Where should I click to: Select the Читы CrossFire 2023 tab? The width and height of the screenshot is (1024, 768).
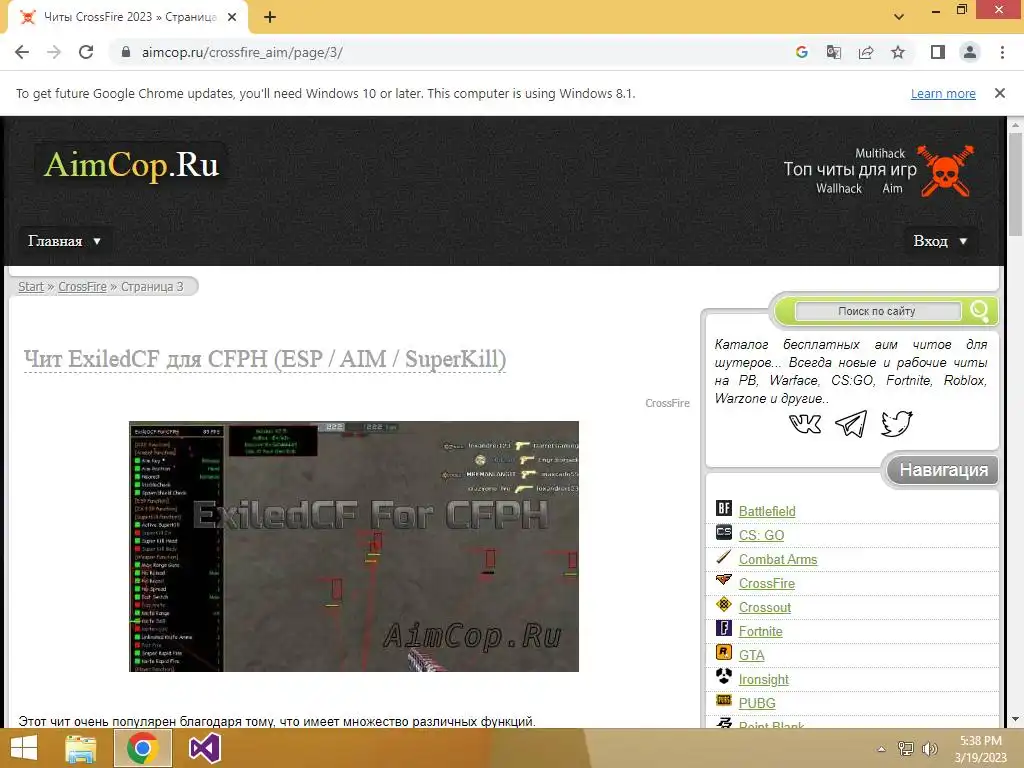pos(127,18)
